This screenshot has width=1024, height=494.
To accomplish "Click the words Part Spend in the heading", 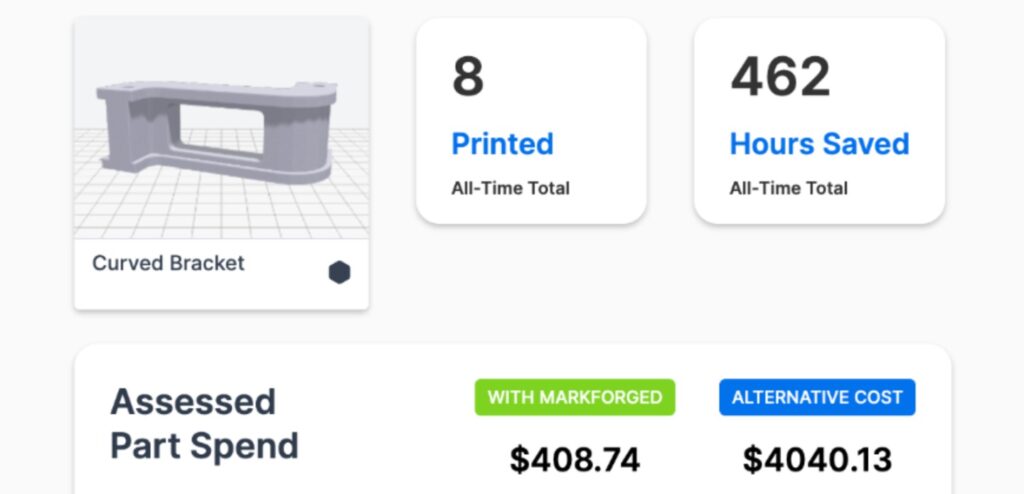I will coord(204,445).
